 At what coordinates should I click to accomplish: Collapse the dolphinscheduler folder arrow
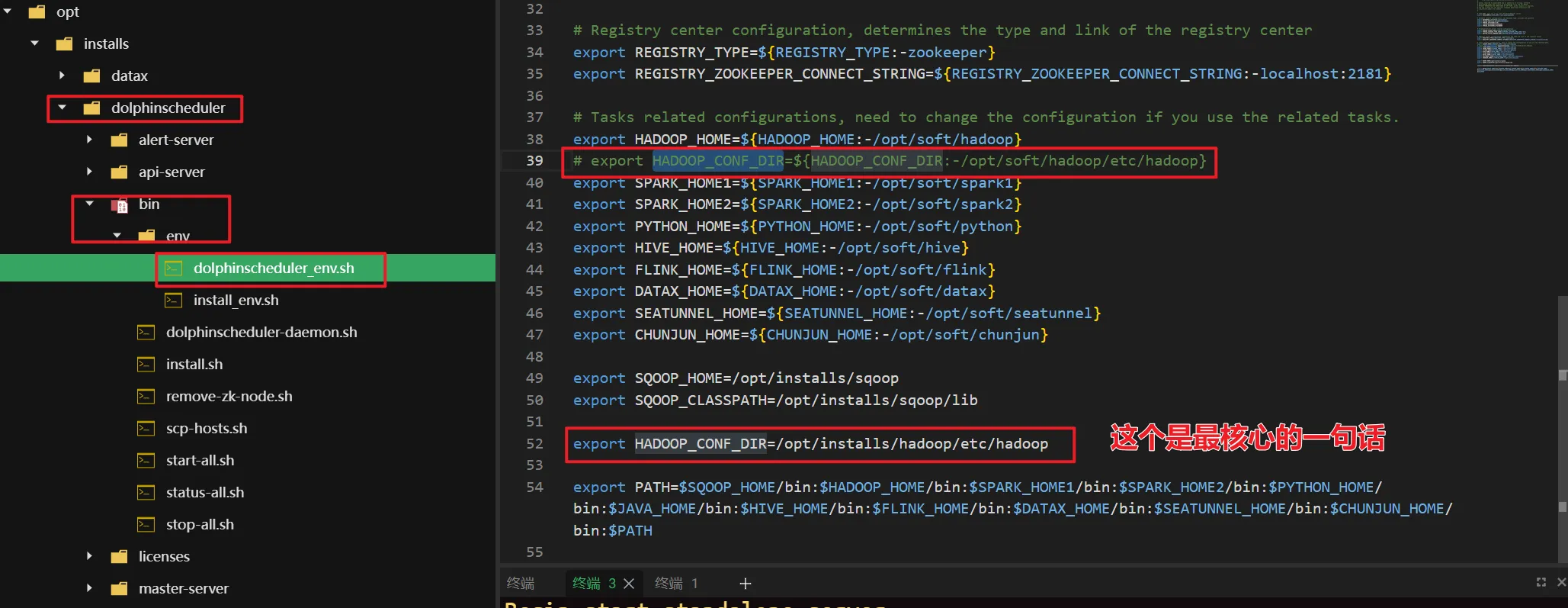(63, 108)
